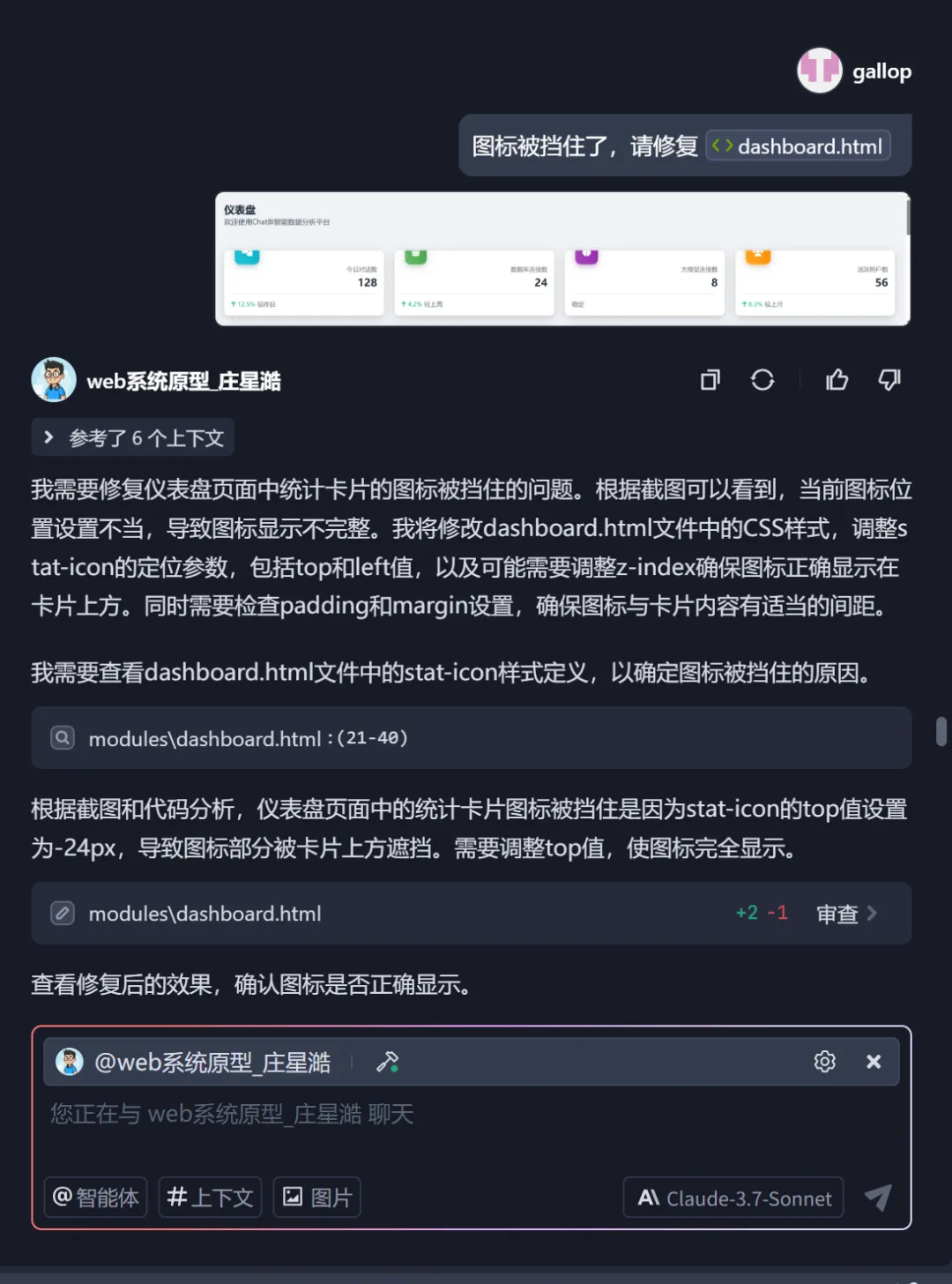
Task: Attach an image using 图片 button
Action: (317, 1198)
